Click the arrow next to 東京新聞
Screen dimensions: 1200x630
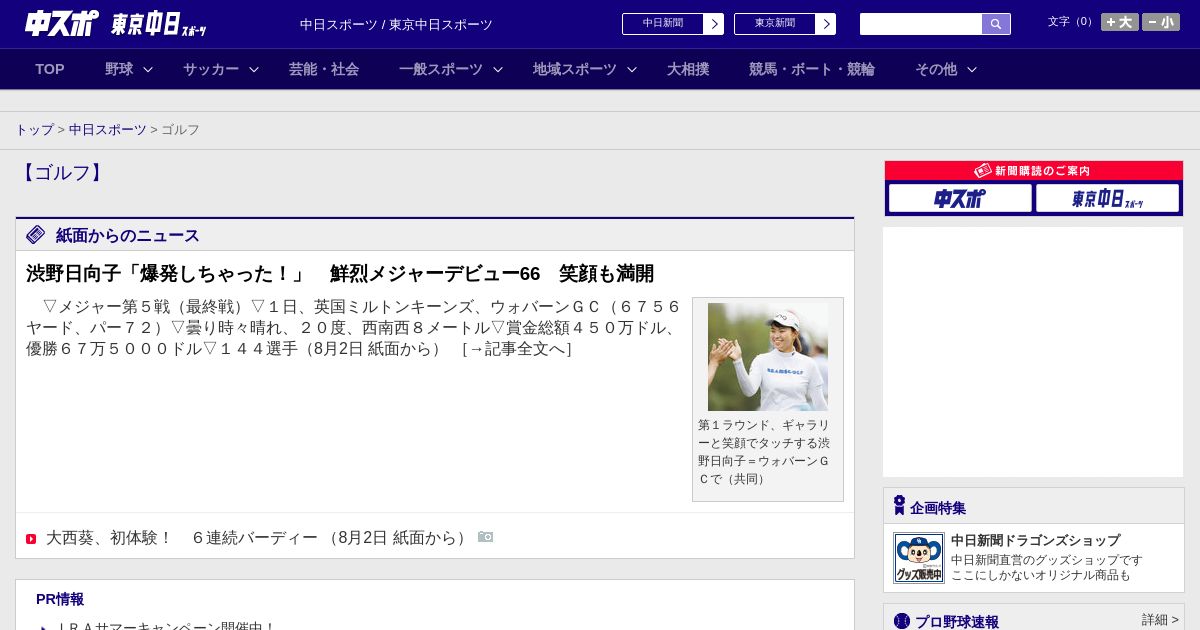tap(826, 24)
